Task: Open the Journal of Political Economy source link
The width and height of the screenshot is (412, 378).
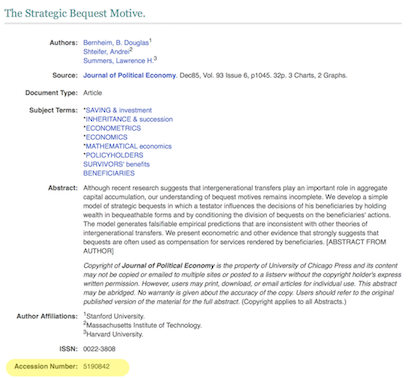Action: 129,75
